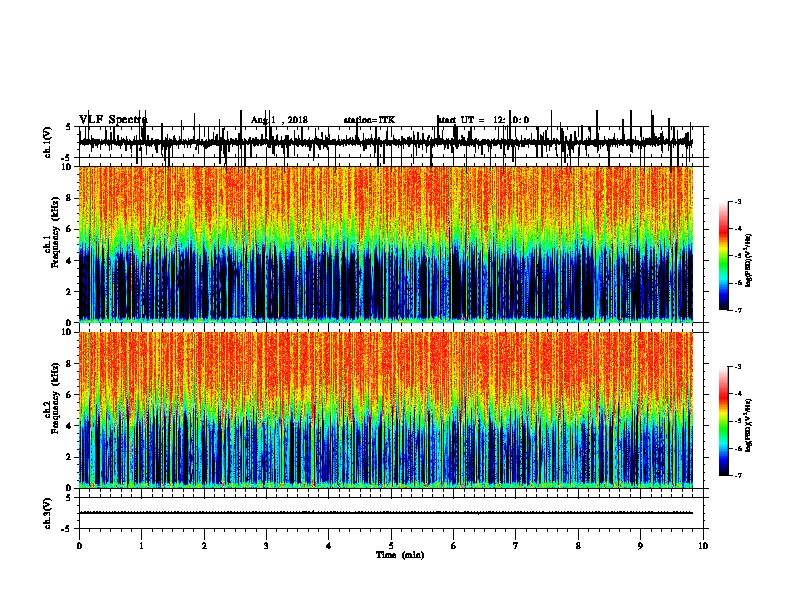This screenshot has height=612, width=792.
Task: Click the 'ch.1(V)' waveform axis label
Action: point(47,142)
